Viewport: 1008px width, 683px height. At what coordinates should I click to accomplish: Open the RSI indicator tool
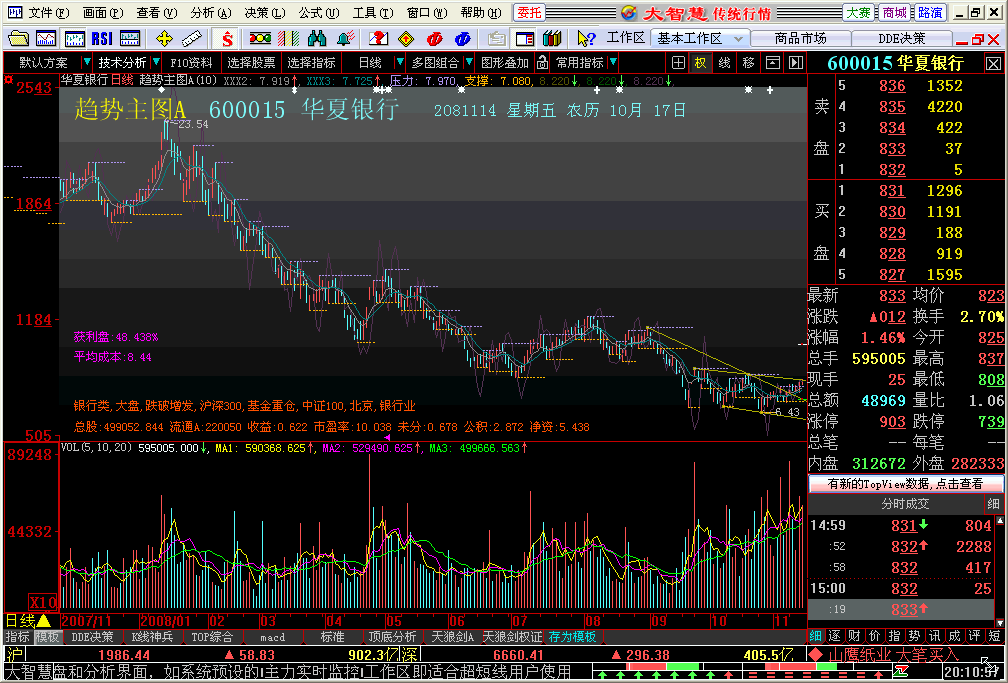(x=102, y=39)
